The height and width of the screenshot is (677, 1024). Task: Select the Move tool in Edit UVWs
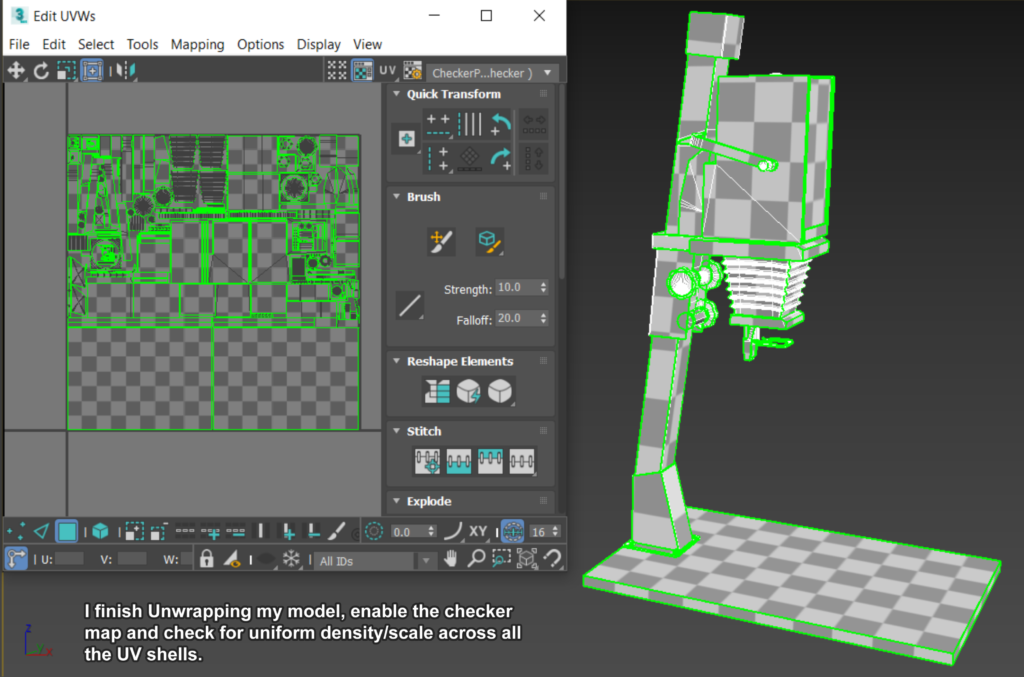(x=18, y=70)
